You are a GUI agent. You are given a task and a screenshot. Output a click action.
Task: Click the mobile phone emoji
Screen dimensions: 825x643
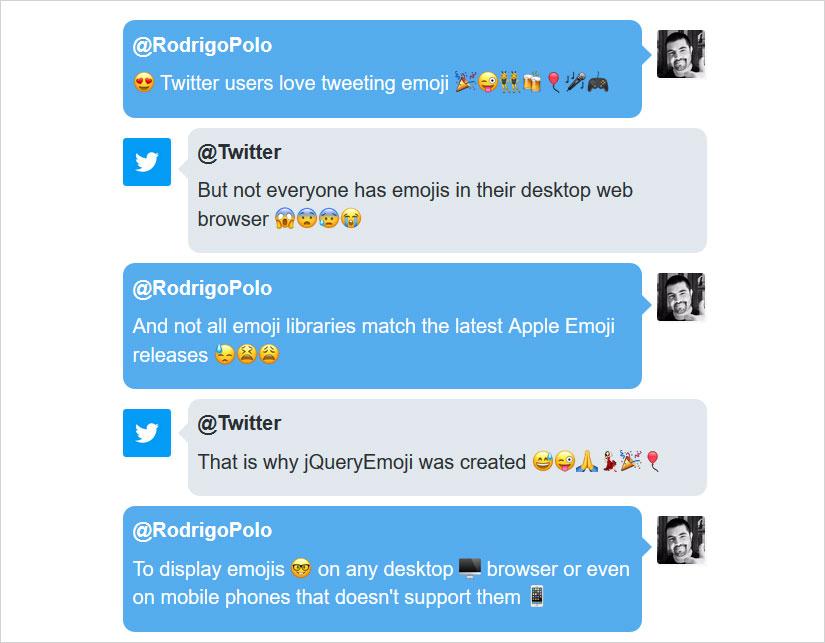click(x=537, y=596)
